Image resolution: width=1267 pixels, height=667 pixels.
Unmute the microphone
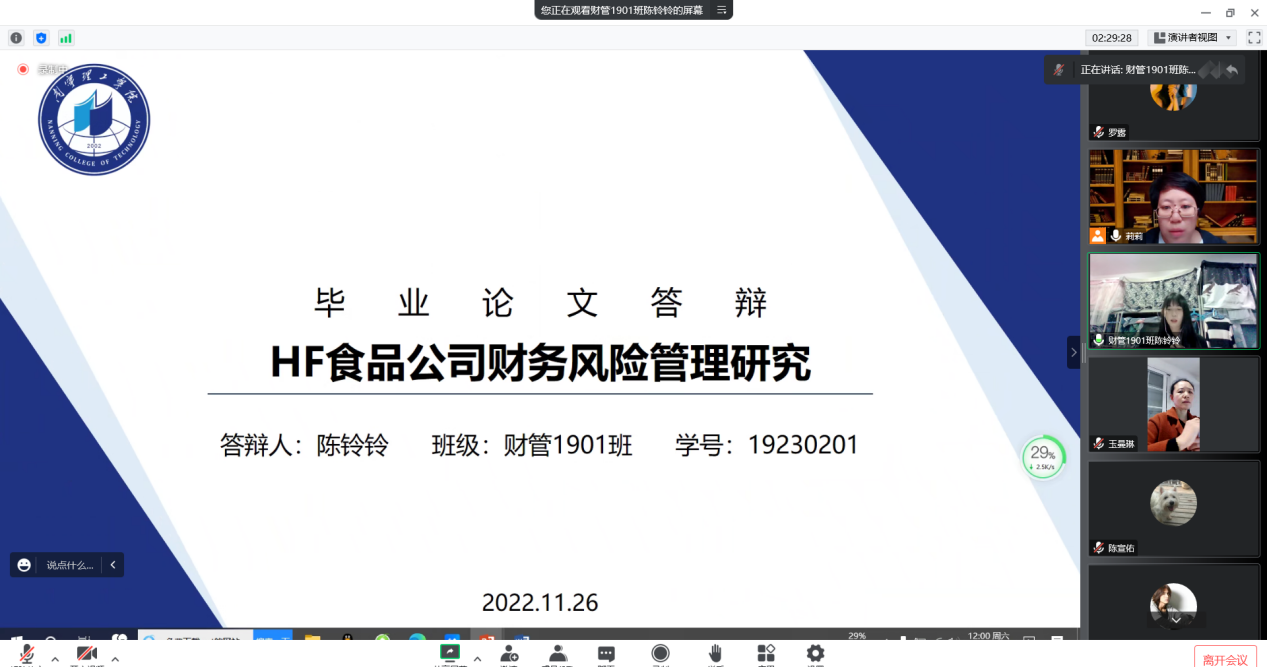[x=27, y=655]
